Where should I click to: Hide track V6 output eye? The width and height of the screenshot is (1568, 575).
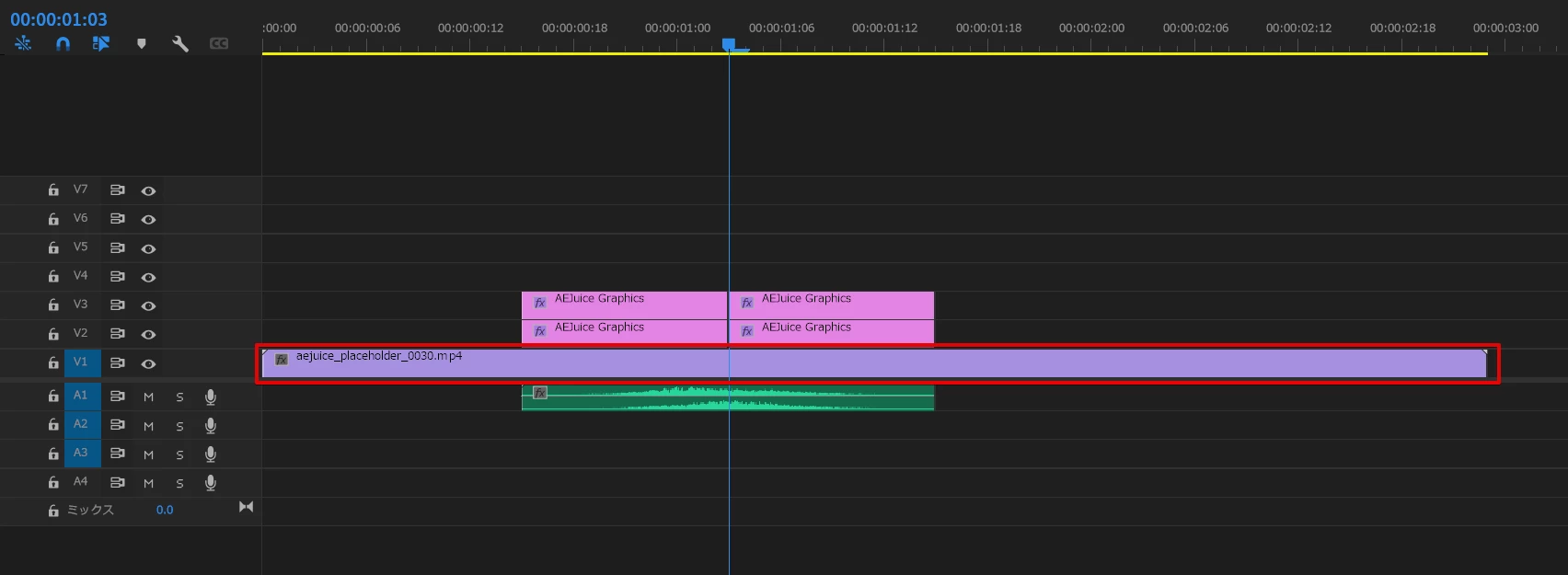(148, 220)
